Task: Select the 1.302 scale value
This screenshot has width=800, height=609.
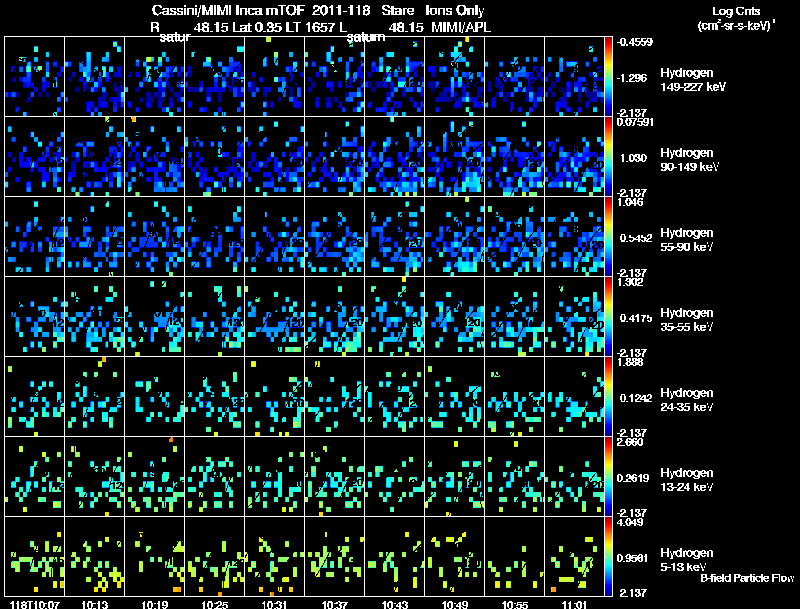Action: 630,282
